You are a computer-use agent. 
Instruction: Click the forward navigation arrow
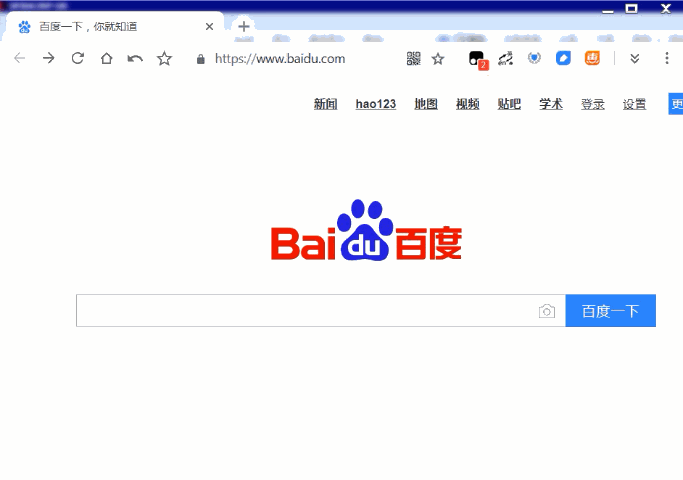(48, 58)
